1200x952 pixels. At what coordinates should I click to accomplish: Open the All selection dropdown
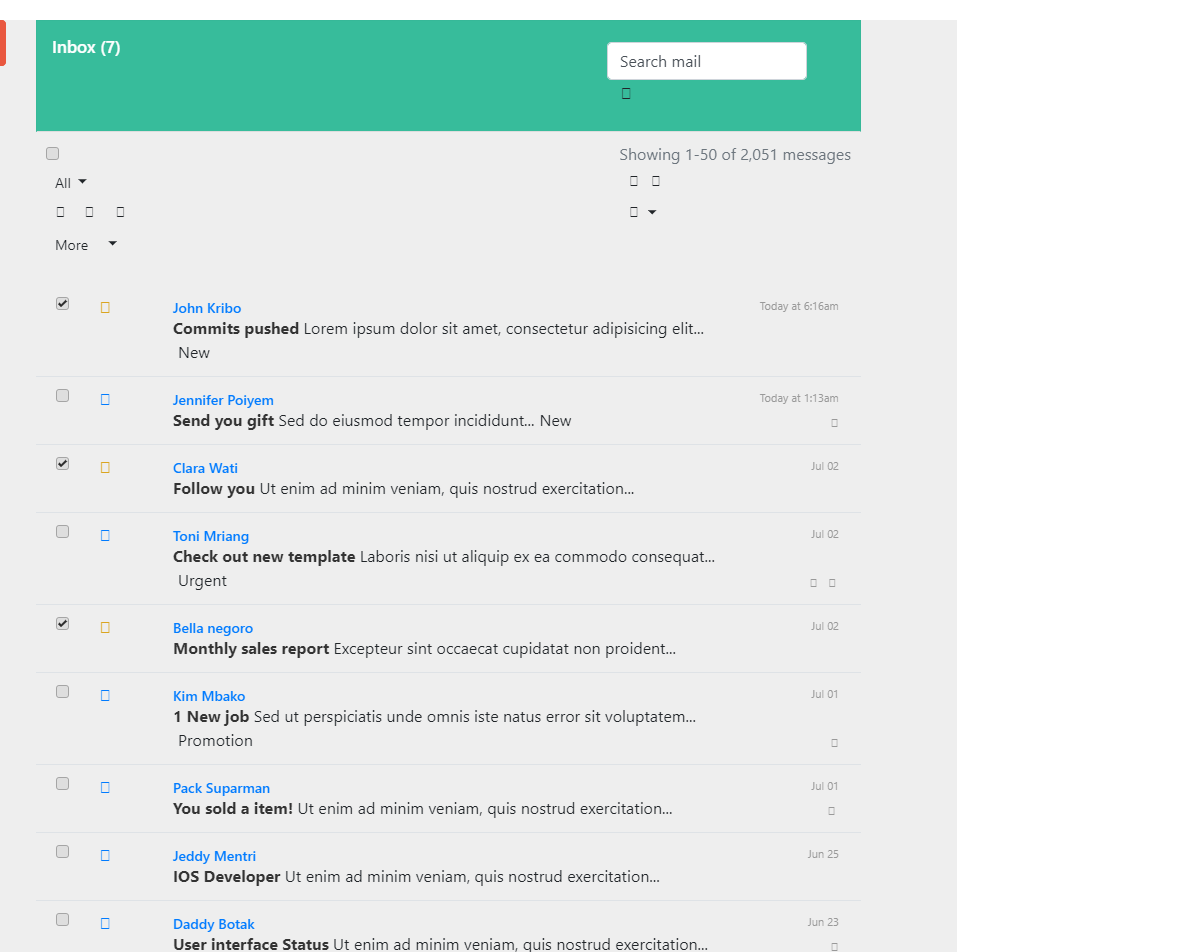point(70,183)
